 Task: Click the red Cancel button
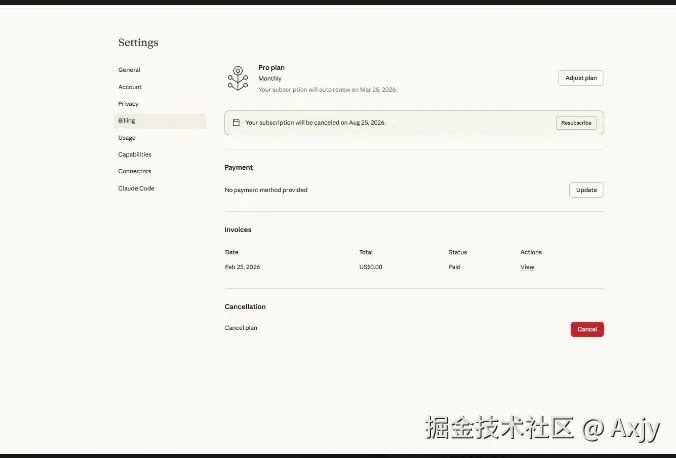pyautogui.click(x=587, y=329)
